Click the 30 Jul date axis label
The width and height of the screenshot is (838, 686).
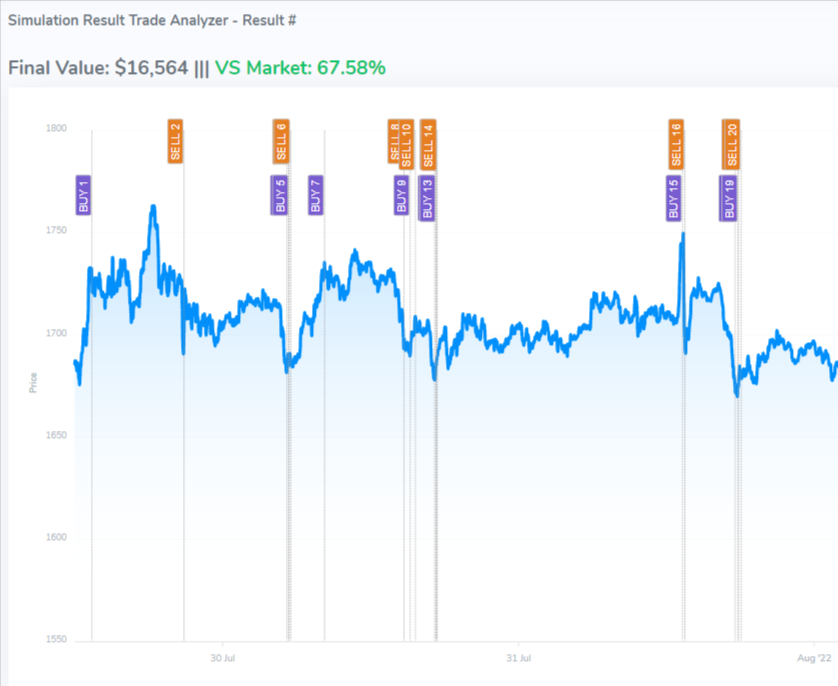pyautogui.click(x=222, y=659)
